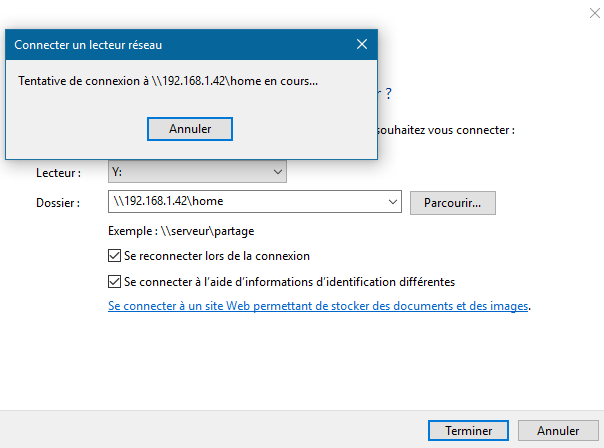Expand the Dossier path history arrow
Screen dimensions: 604x448
click(x=391, y=202)
